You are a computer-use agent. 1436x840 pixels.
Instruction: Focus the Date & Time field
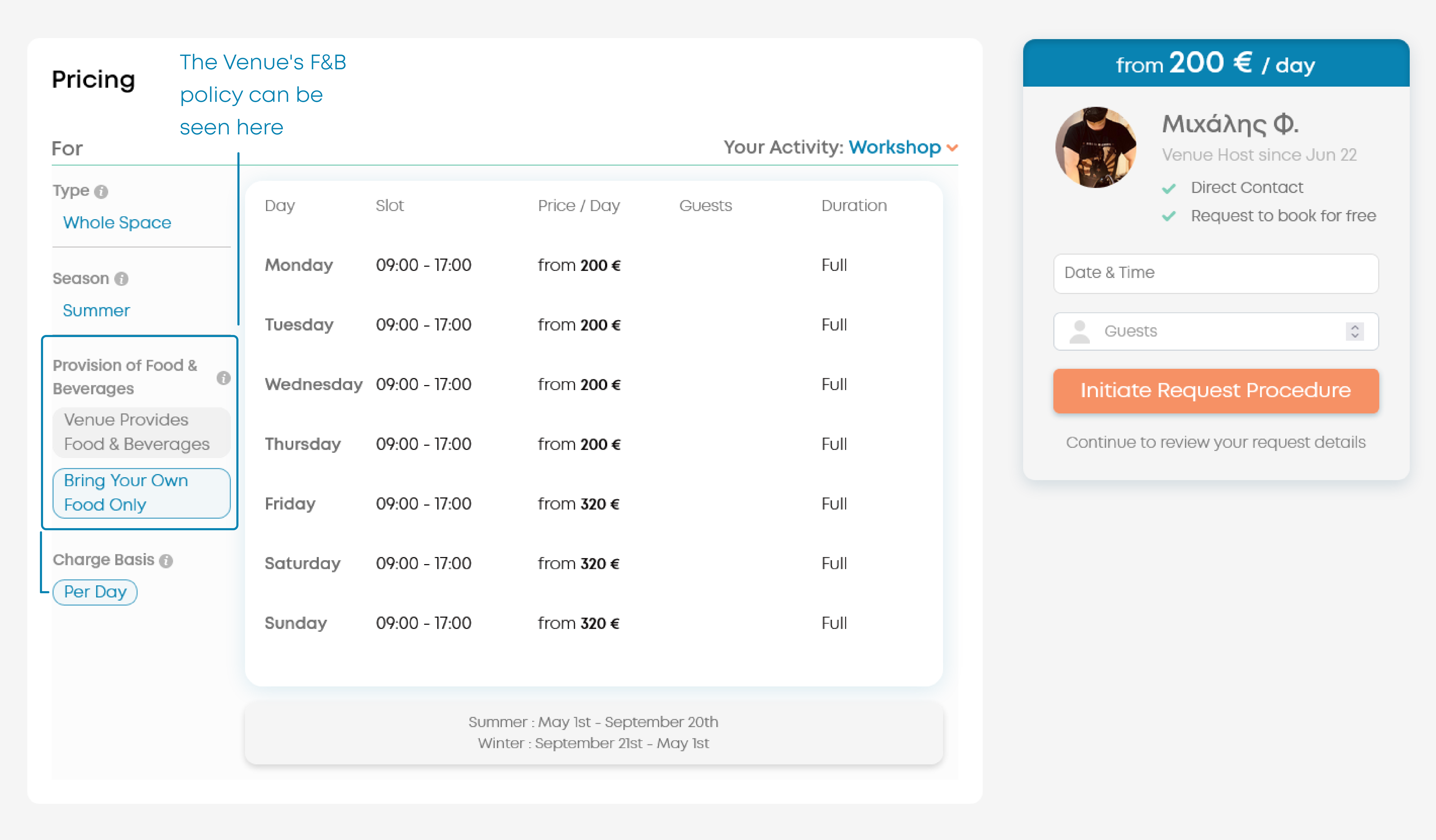coord(1215,274)
